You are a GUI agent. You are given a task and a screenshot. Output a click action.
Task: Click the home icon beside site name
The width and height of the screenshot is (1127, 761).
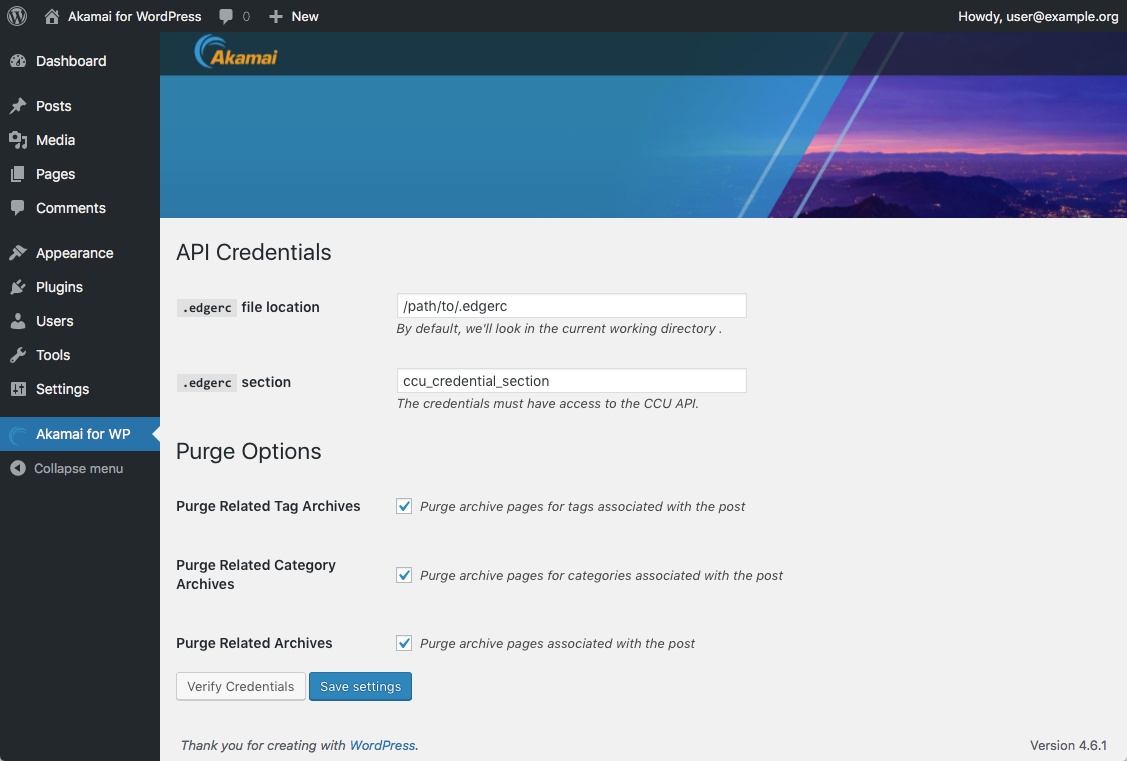pyautogui.click(x=52, y=16)
